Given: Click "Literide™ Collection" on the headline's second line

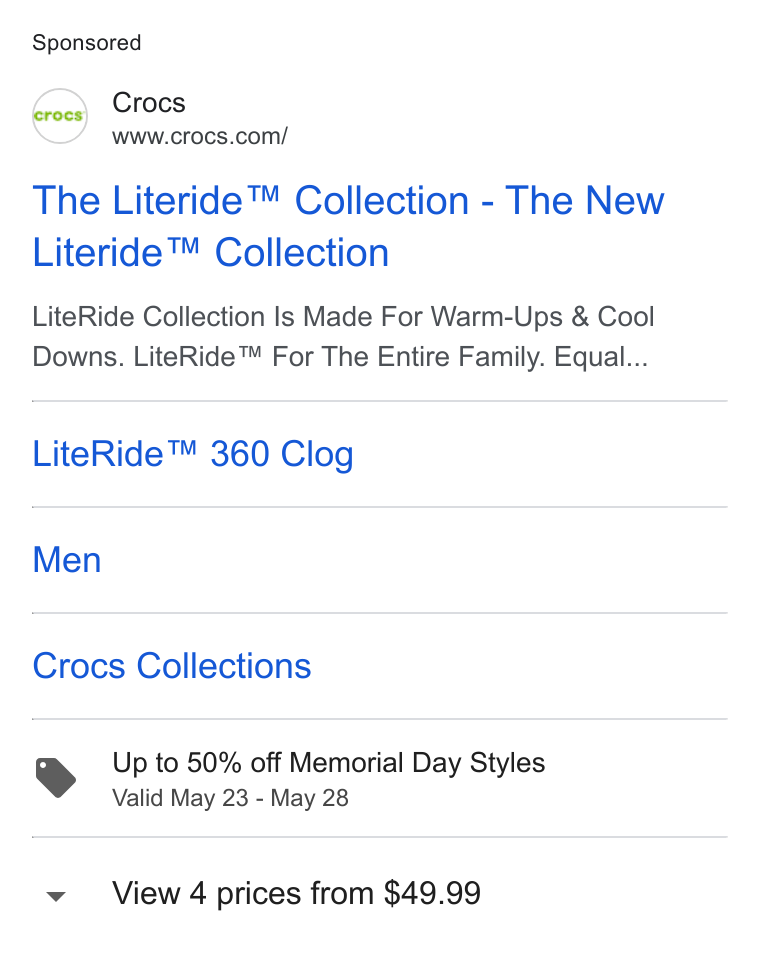Looking at the screenshot, I should tap(211, 253).
